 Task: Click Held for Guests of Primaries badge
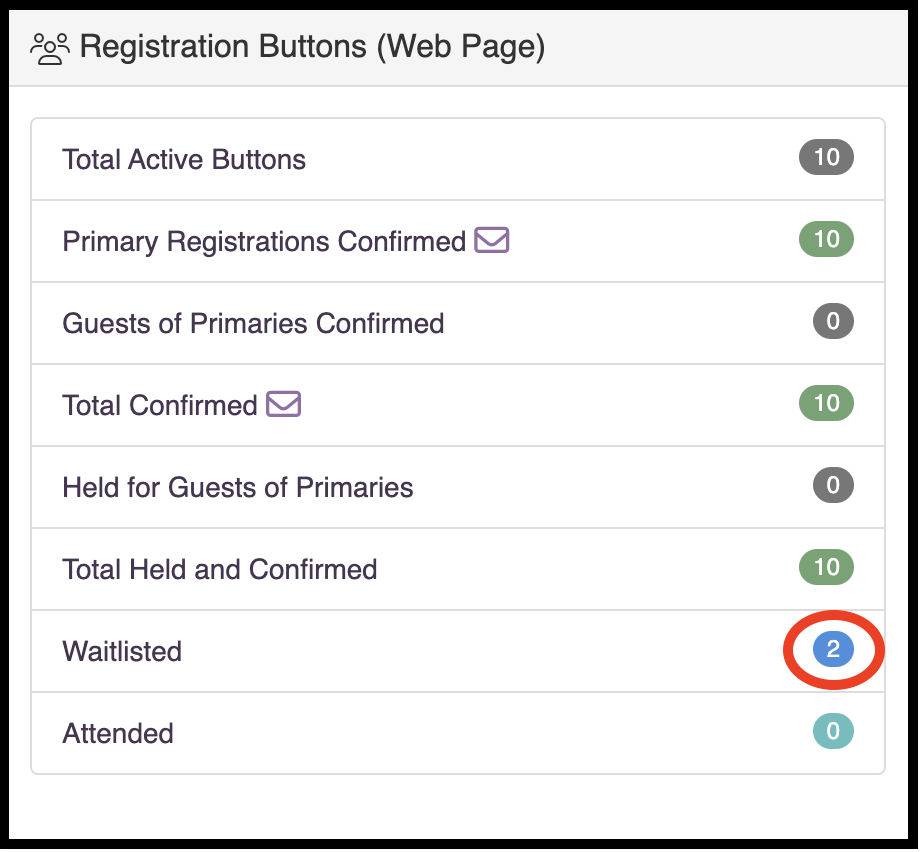click(833, 485)
